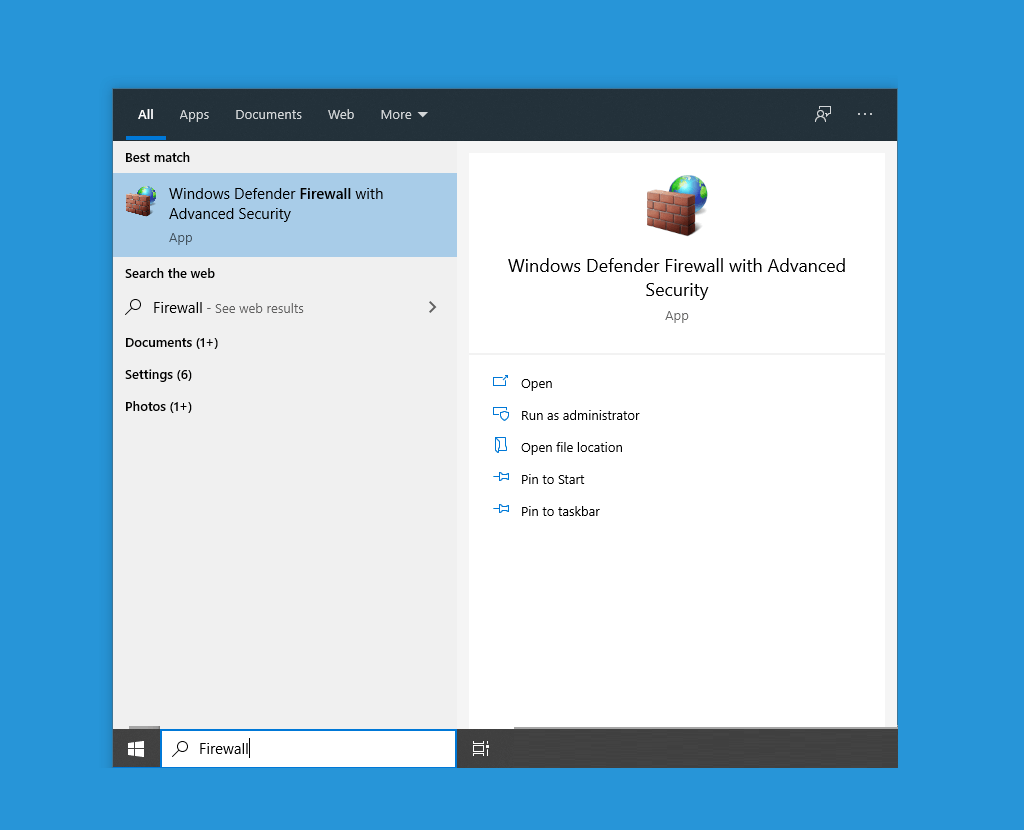Click the firewall icon in best match
1024x830 pixels.
coord(141,201)
